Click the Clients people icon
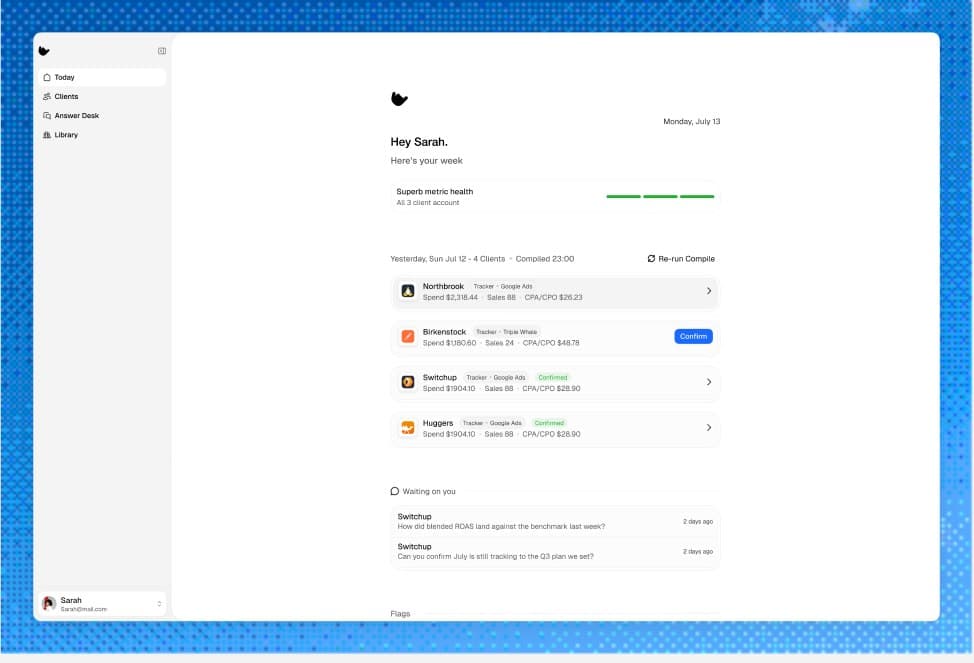This screenshot has width=974, height=663. pos(47,96)
